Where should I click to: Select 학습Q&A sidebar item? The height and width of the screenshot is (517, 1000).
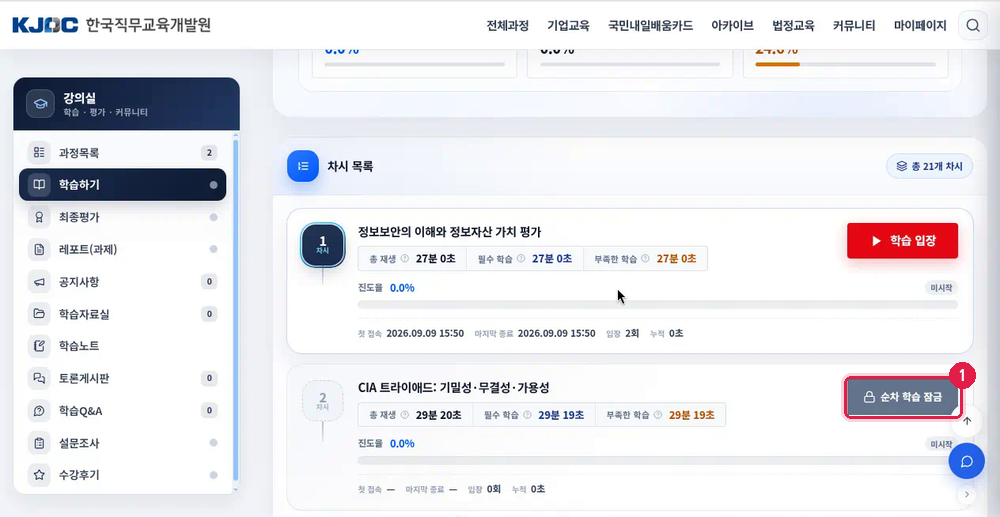(122, 411)
